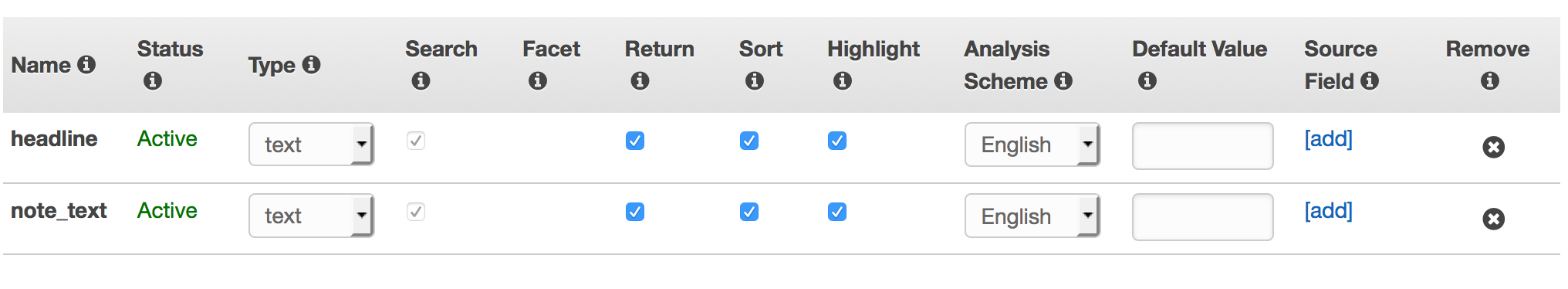Image resolution: width=1568 pixels, height=289 pixels.
Task: Focus the Default Value field for headline
Action: point(1202,146)
